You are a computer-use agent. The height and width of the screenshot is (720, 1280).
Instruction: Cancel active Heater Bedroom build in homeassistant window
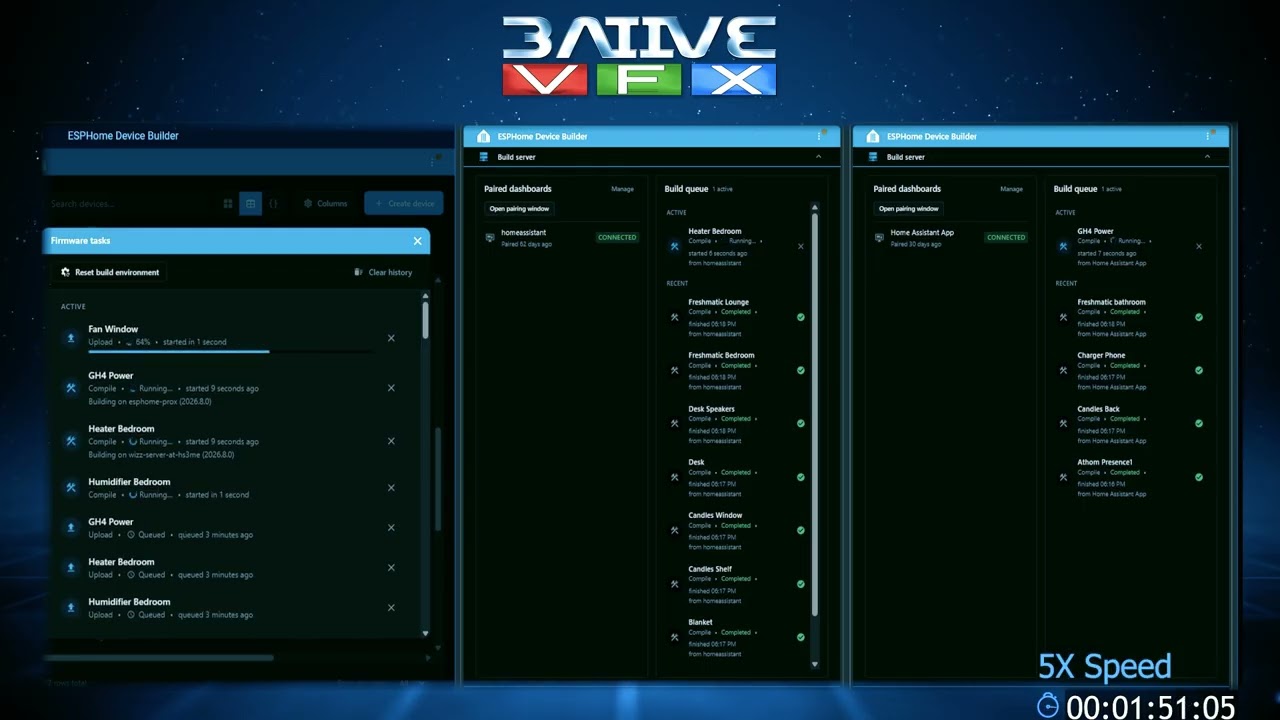click(800, 246)
